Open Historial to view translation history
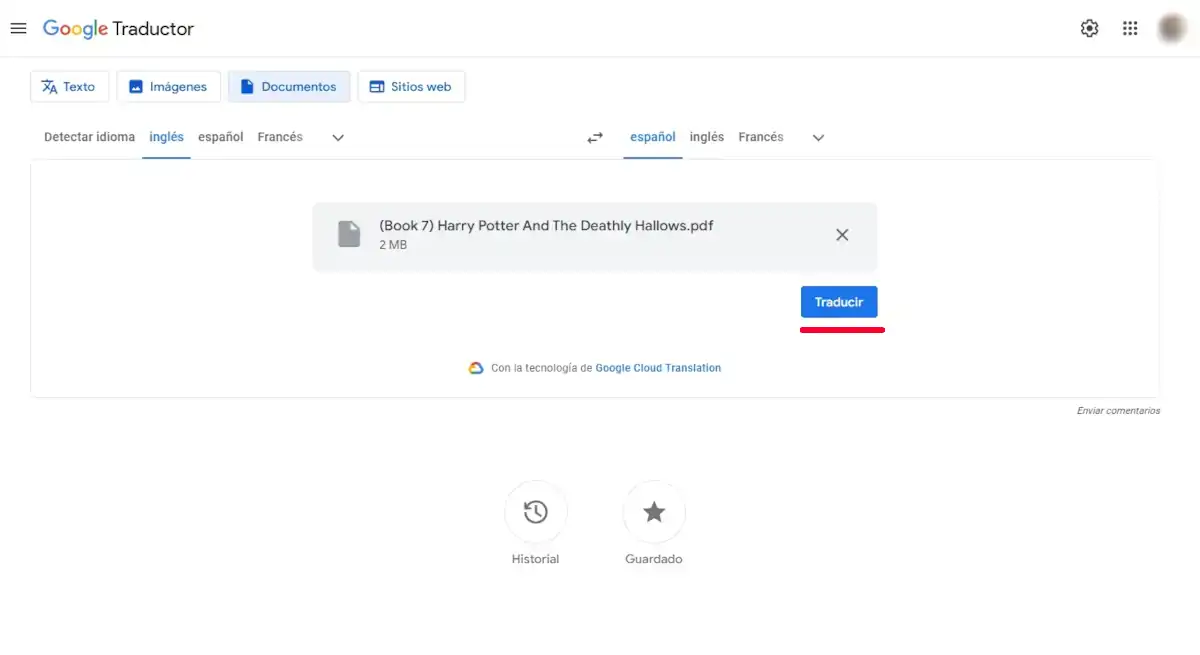Viewport: 1200px width, 655px height. (536, 511)
